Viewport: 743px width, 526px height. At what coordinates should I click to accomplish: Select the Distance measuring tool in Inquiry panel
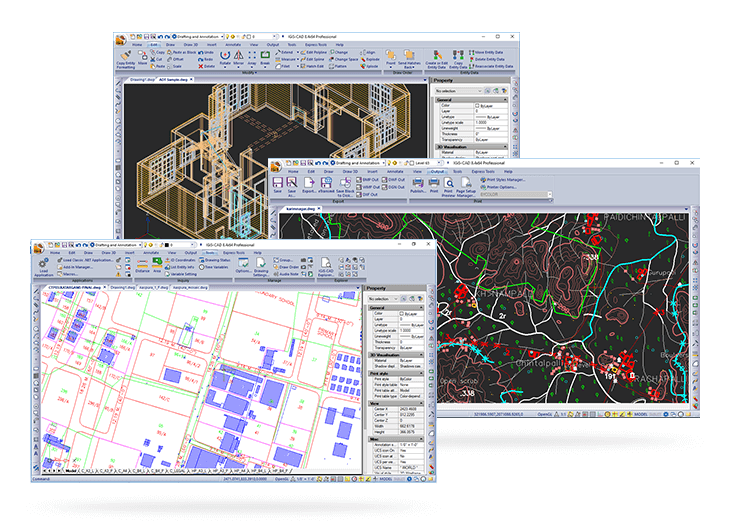tap(142, 265)
